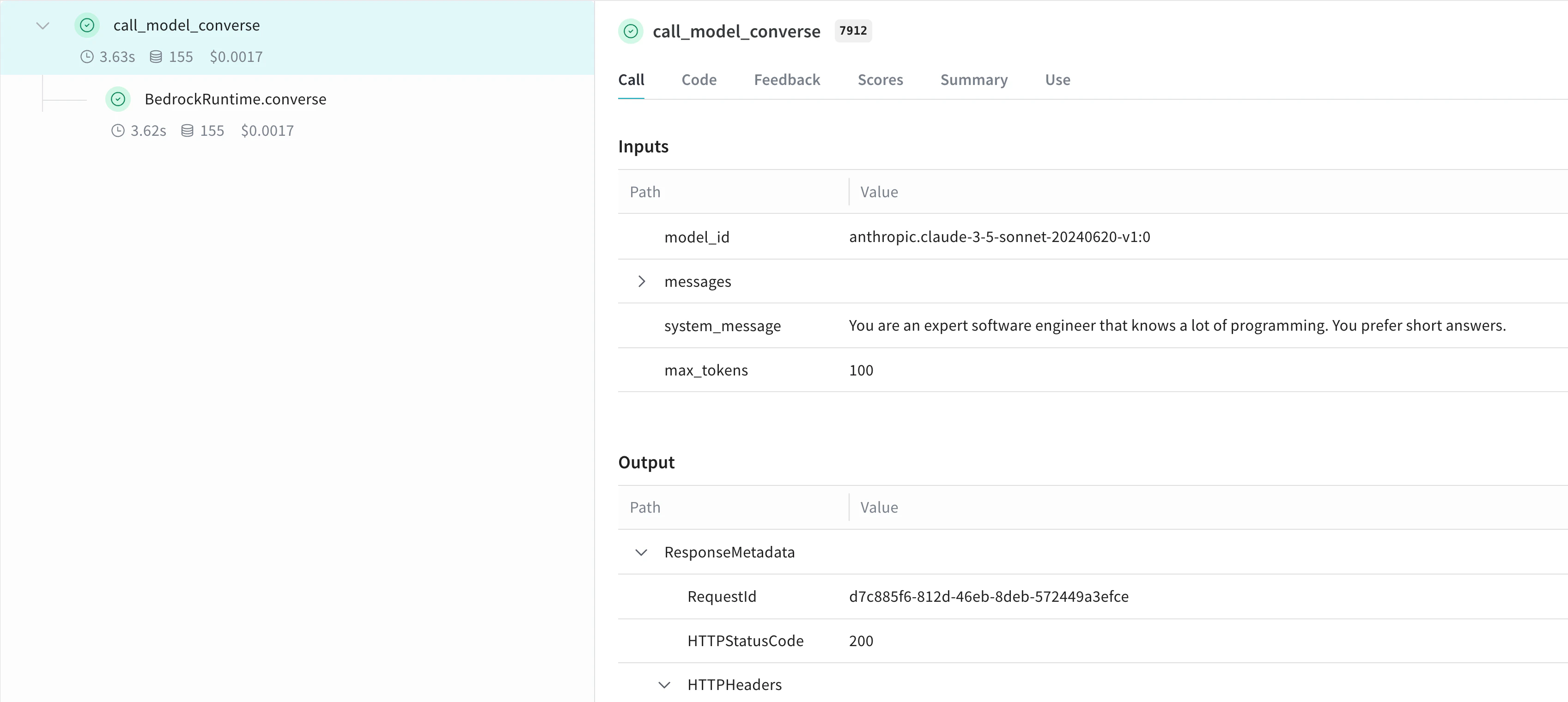The image size is (1568, 702).
Task: Open the Scores tab
Action: coord(880,80)
